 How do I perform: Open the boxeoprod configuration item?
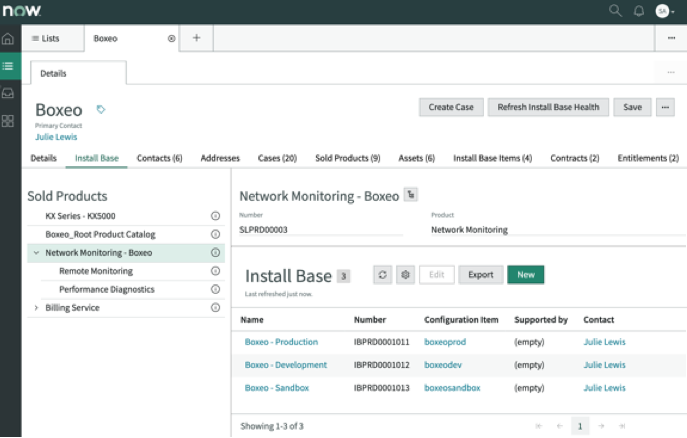click(445, 342)
